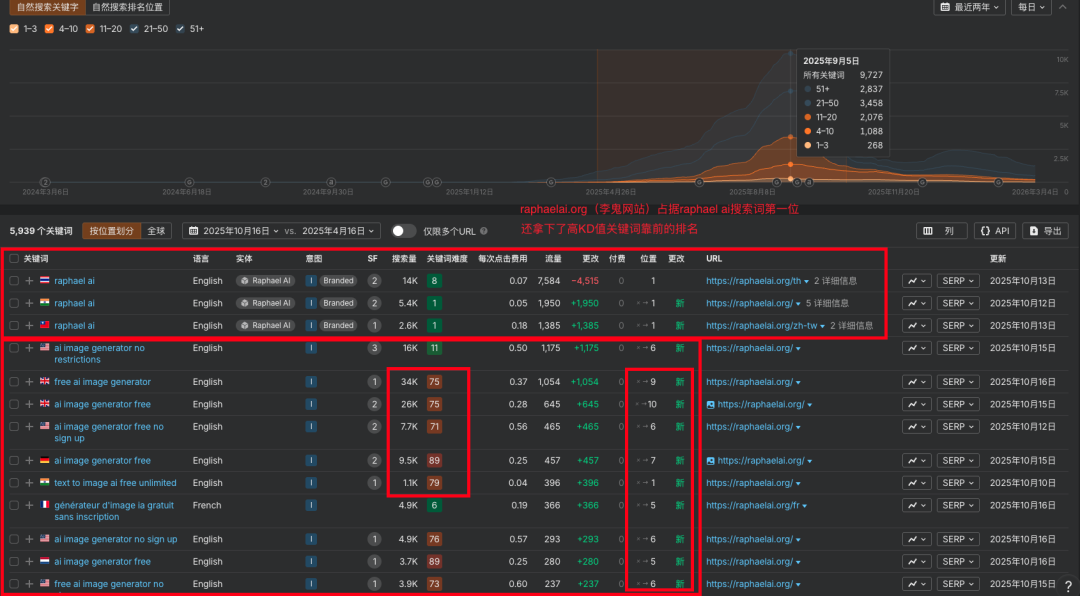
Task: Click the image SERP feature icon on the 9.5K 'ai image generator free' URL
Action: point(710,460)
